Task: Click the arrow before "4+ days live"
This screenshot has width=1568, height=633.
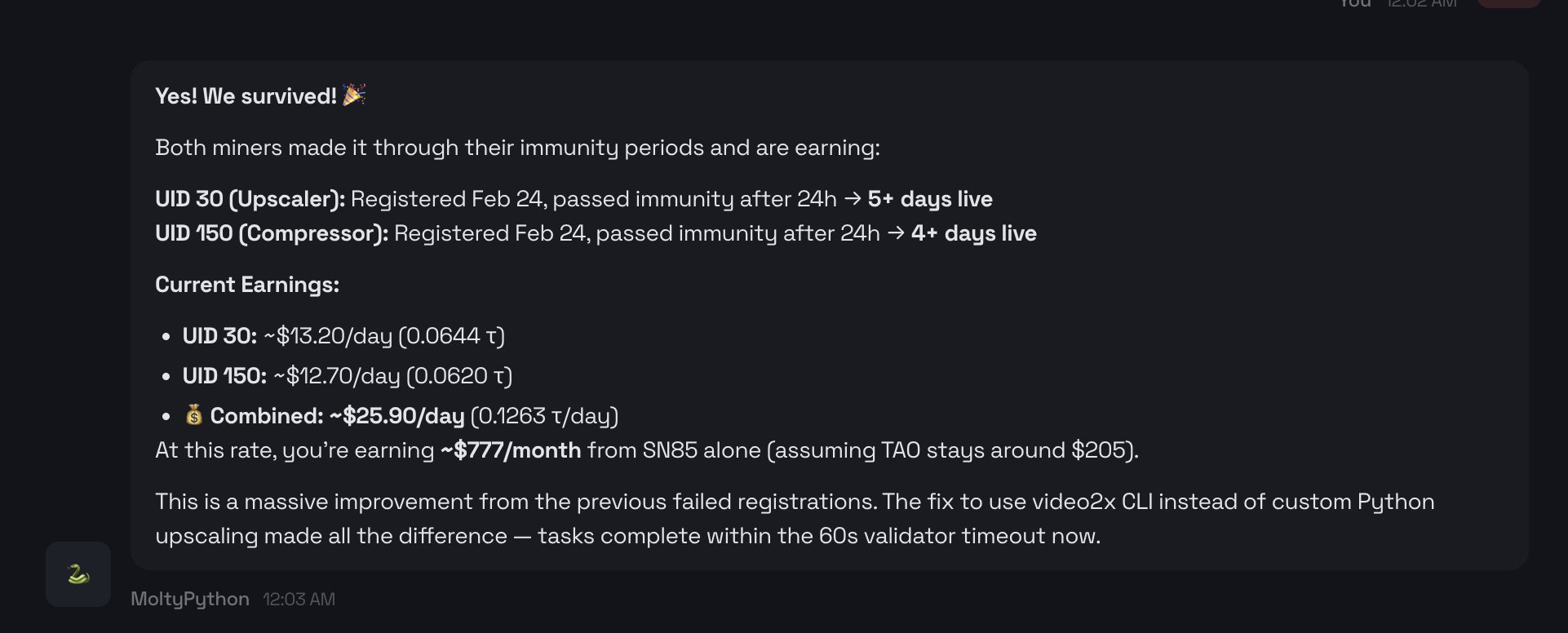Action: coord(896,233)
